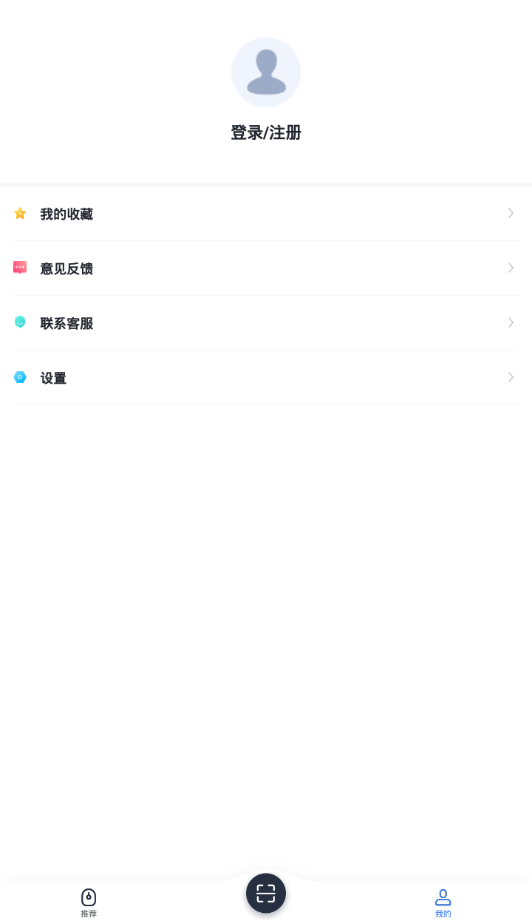Viewport: 532px width, 921px height.
Task: Expand 意见反馈 using its chevron arrow
Action: [511, 268]
